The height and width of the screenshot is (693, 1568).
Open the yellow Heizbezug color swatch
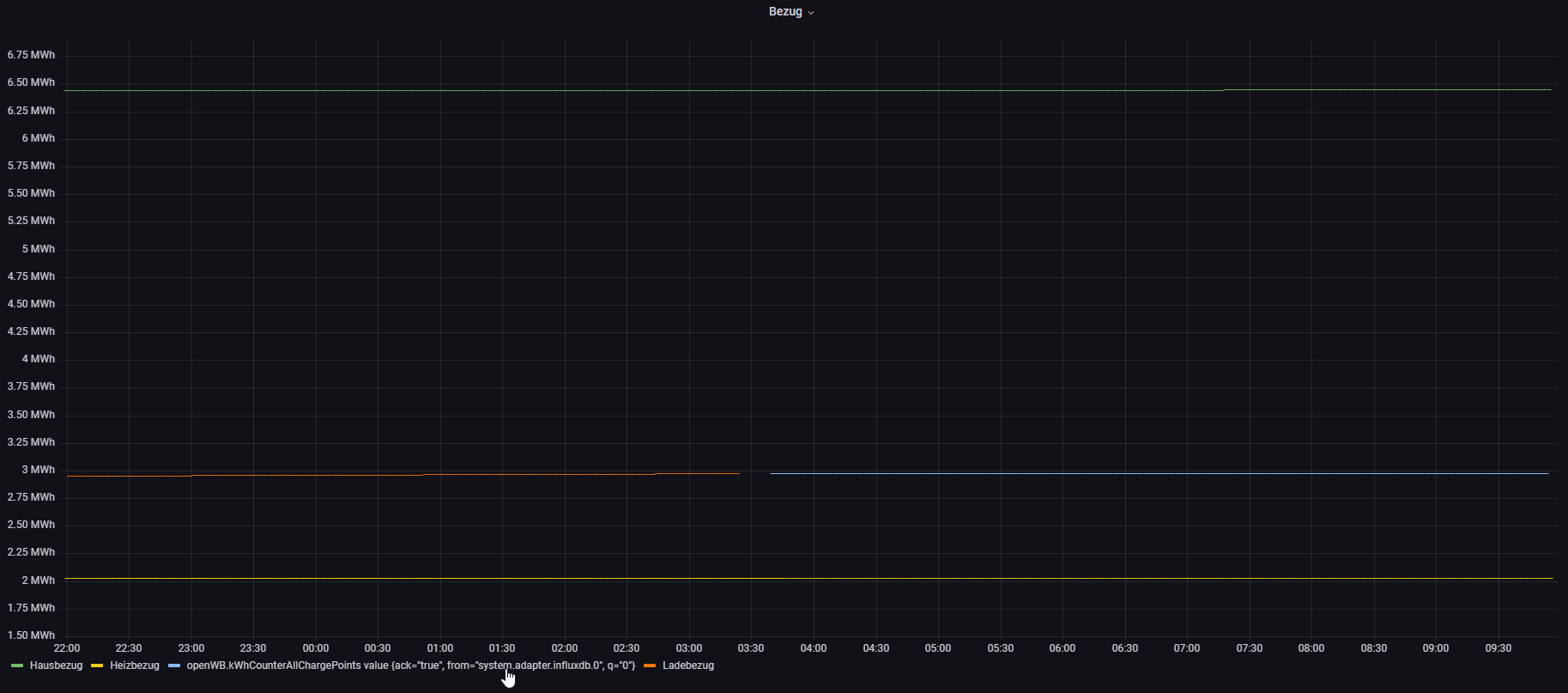(x=97, y=666)
